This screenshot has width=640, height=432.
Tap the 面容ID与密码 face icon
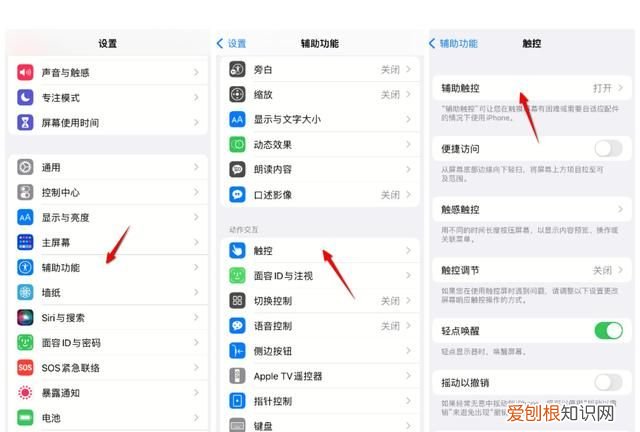pyautogui.click(x=25, y=343)
